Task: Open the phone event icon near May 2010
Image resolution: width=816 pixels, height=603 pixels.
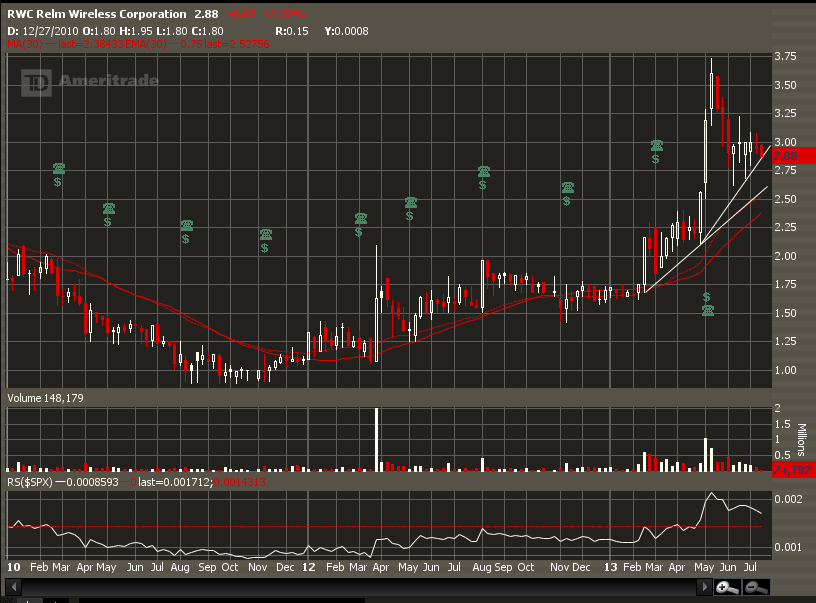Action: click(109, 208)
